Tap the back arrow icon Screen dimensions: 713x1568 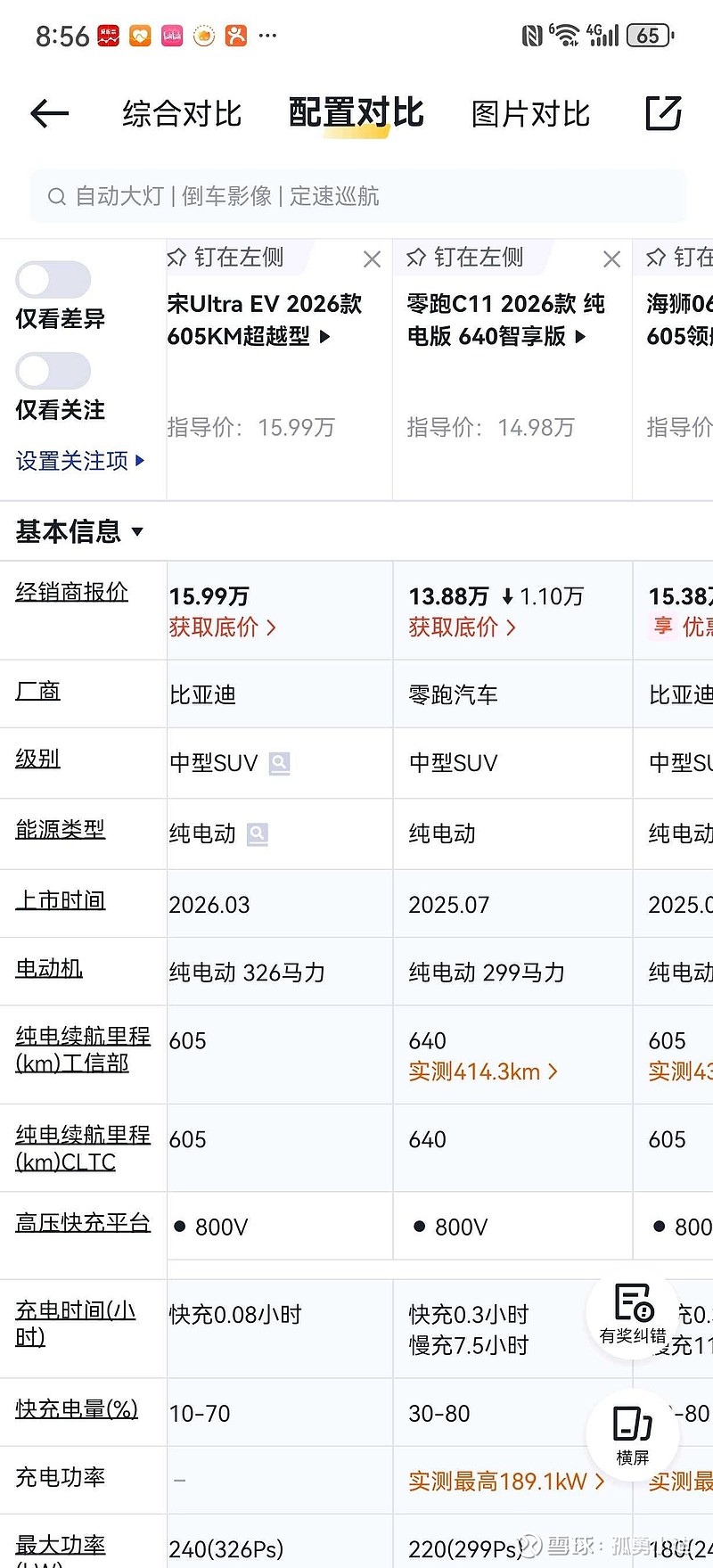49,113
